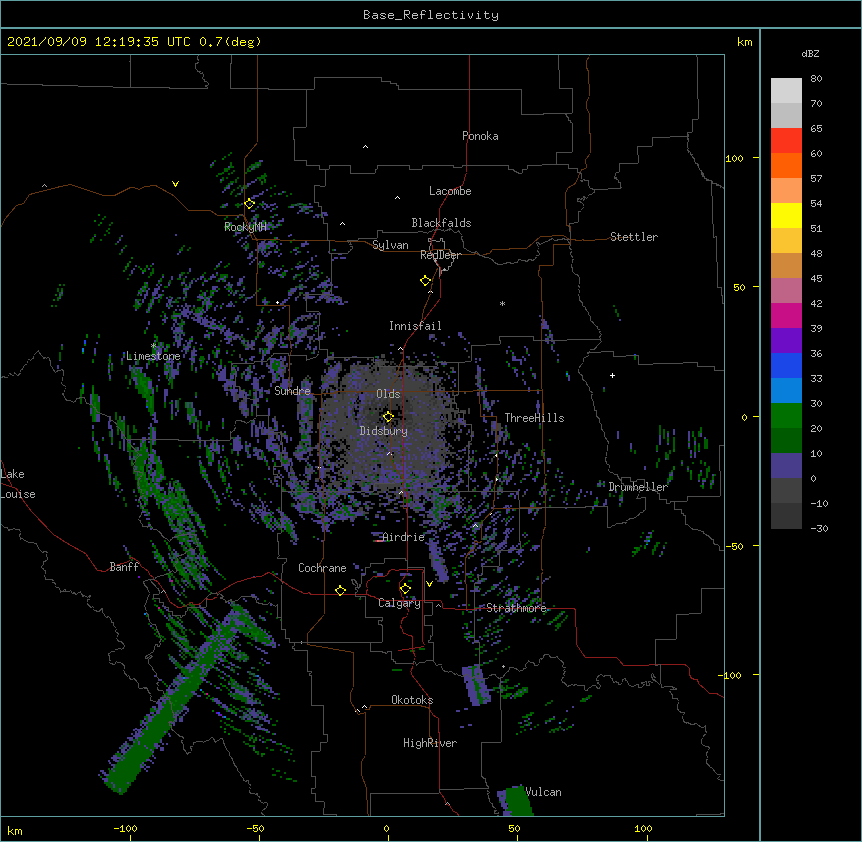The width and height of the screenshot is (862, 842).
Task: Click the yellow diamond marker above Calgary
Action: (405, 589)
